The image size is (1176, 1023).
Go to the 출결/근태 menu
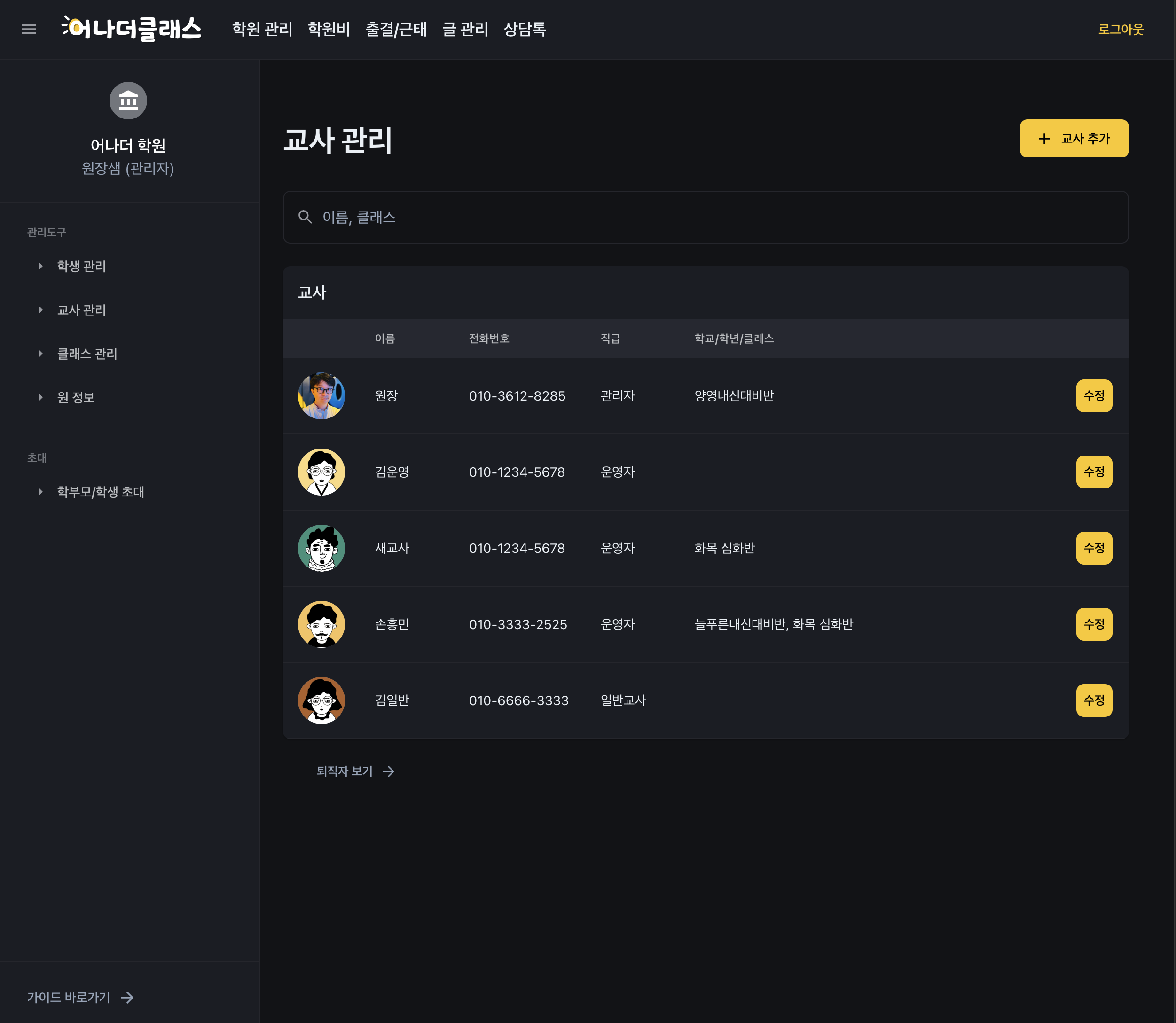pyautogui.click(x=396, y=29)
